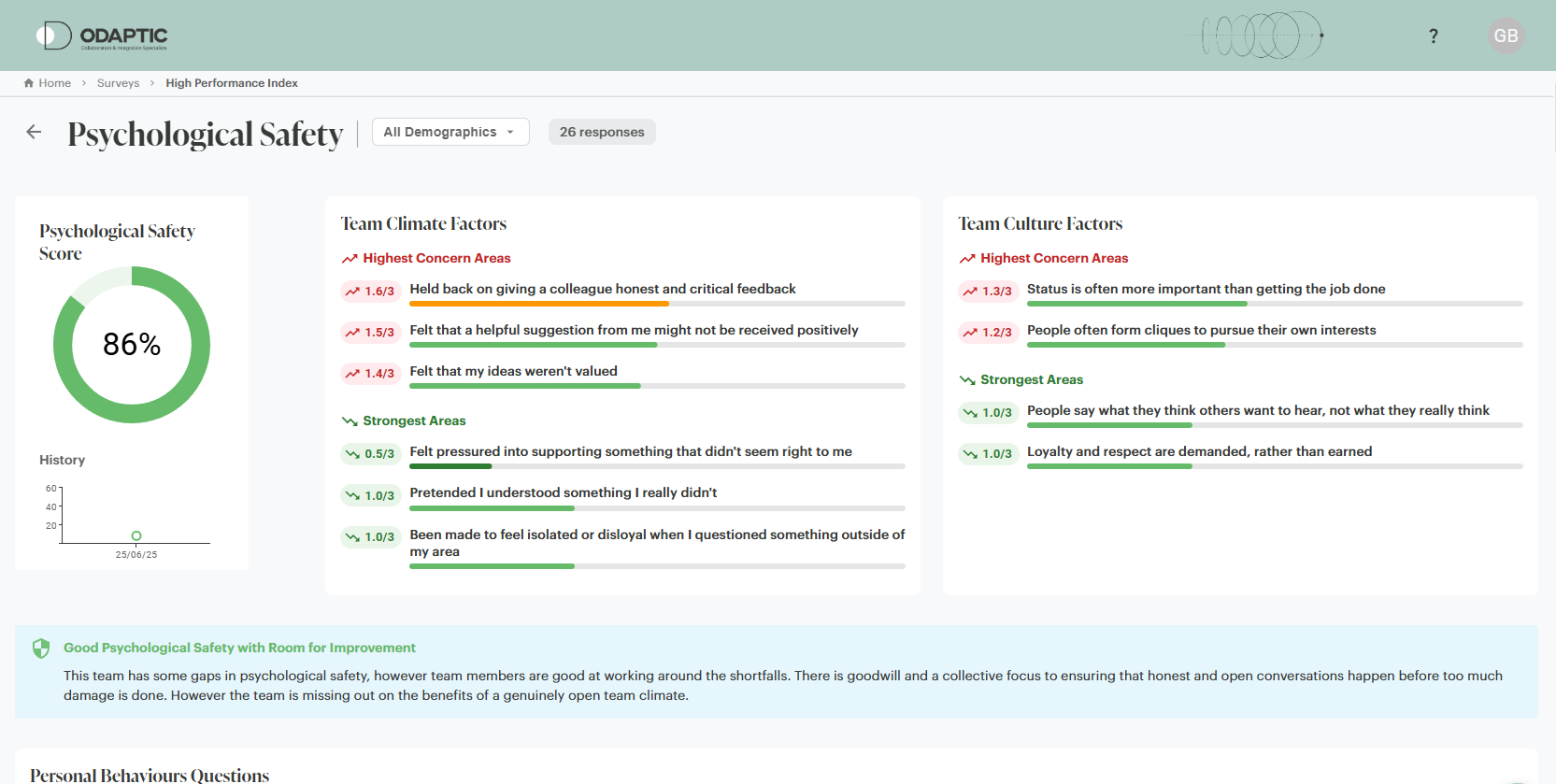This screenshot has width=1556, height=784.
Task: Click the 26 responses badge
Action: coord(602,132)
